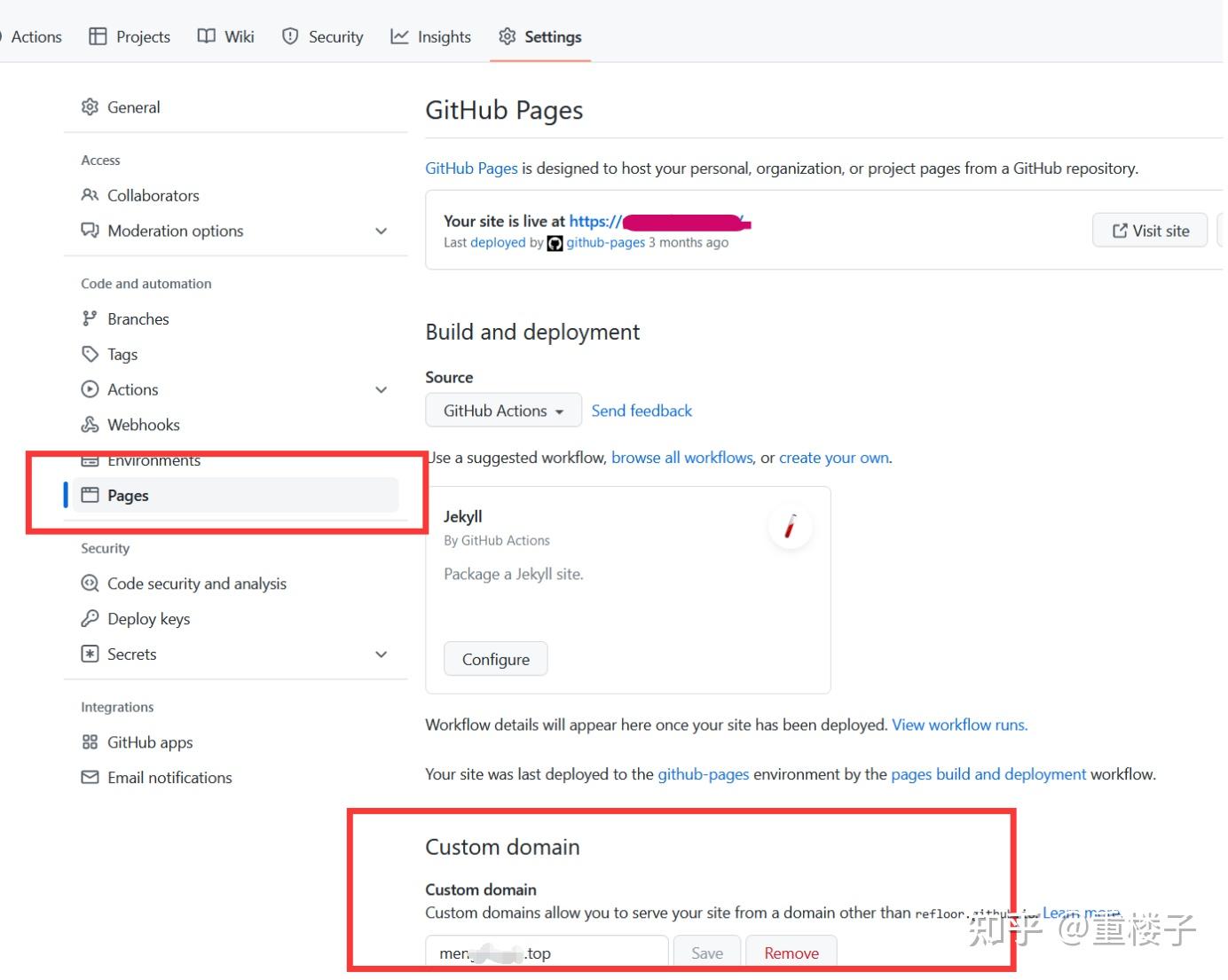
Task: Select the Webhooks icon
Action: 90,425
